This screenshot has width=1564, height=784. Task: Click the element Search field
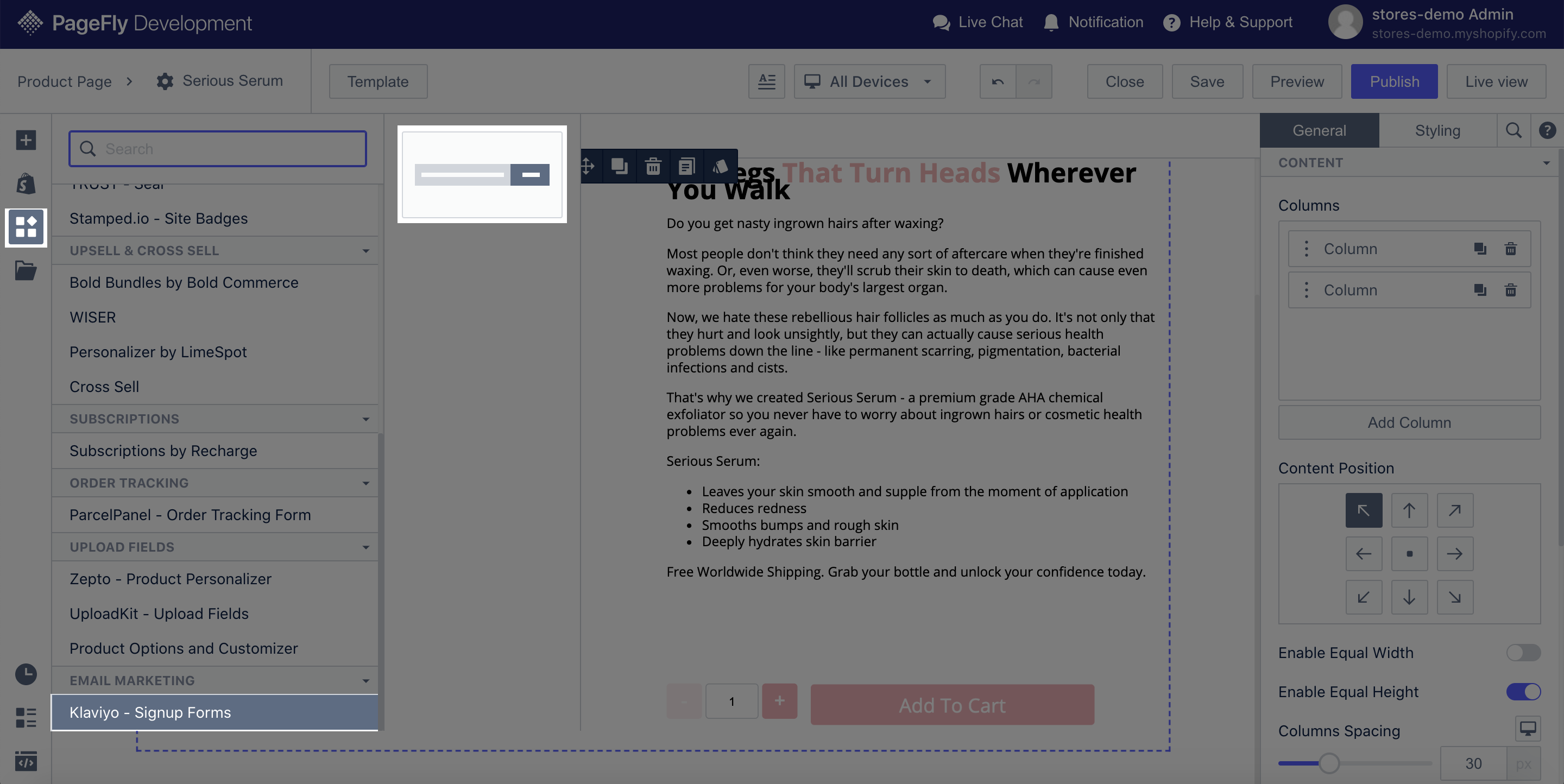tap(217, 149)
